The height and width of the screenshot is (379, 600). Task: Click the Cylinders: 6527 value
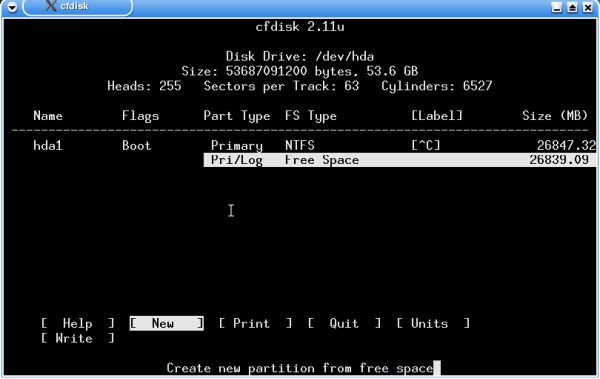point(437,86)
